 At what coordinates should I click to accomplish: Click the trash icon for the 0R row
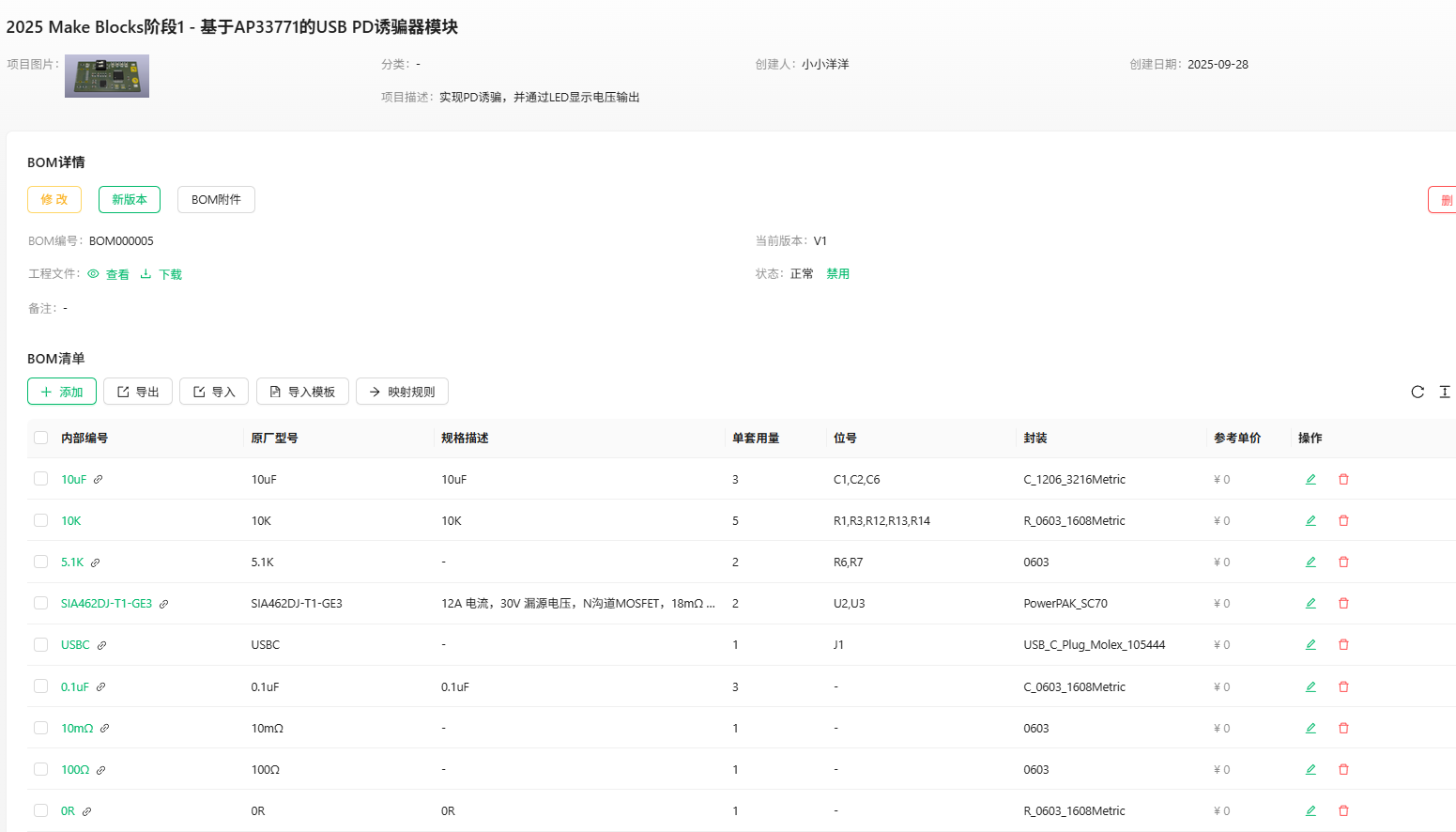coord(1343,810)
